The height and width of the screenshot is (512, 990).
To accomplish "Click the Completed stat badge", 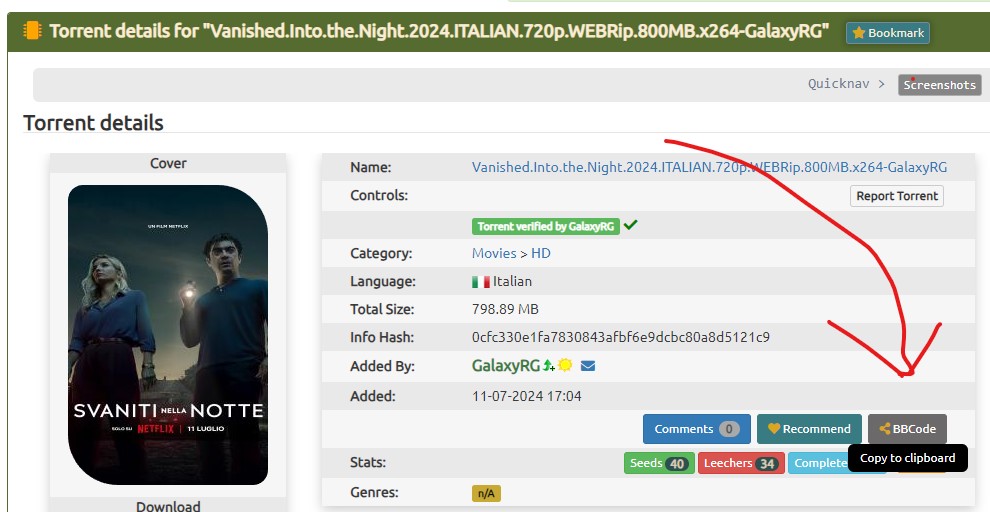I will coord(820,463).
